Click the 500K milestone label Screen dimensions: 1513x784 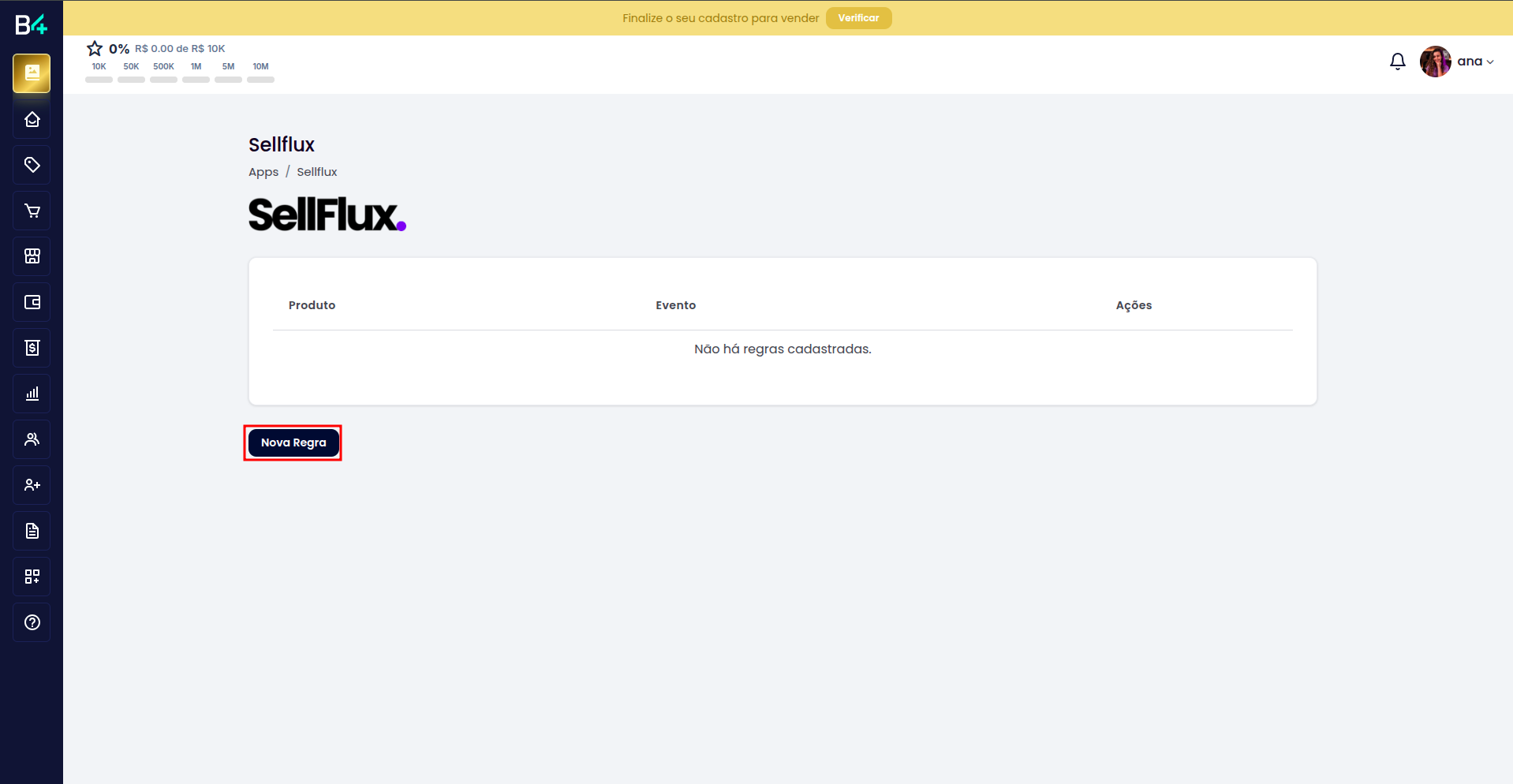click(x=163, y=67)
